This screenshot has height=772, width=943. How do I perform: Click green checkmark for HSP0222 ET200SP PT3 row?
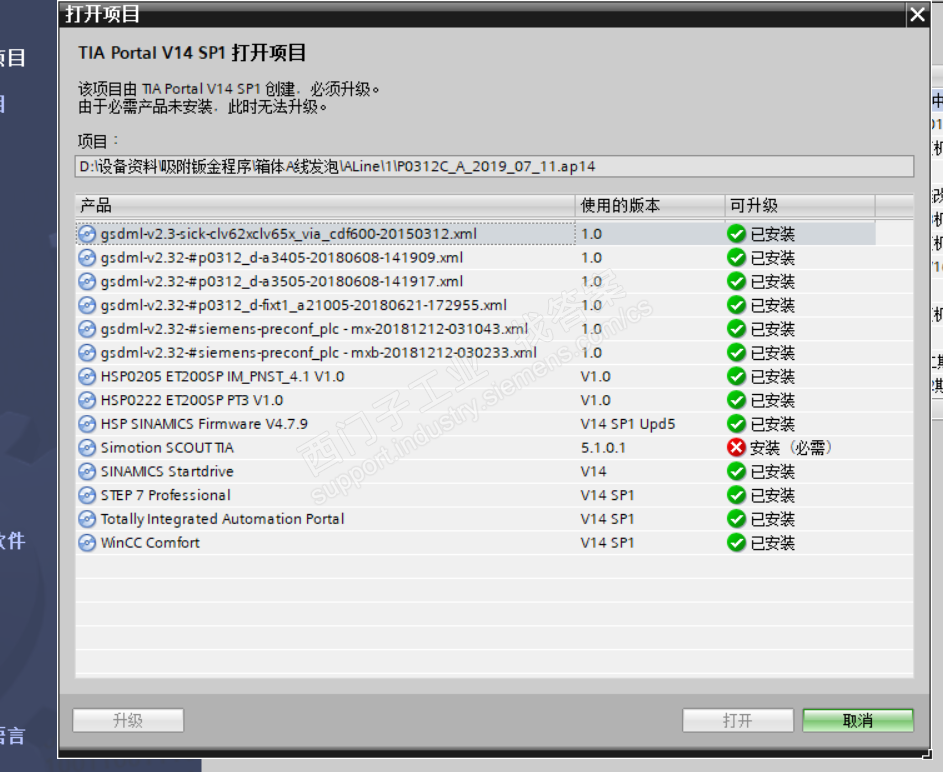[736, 400]
